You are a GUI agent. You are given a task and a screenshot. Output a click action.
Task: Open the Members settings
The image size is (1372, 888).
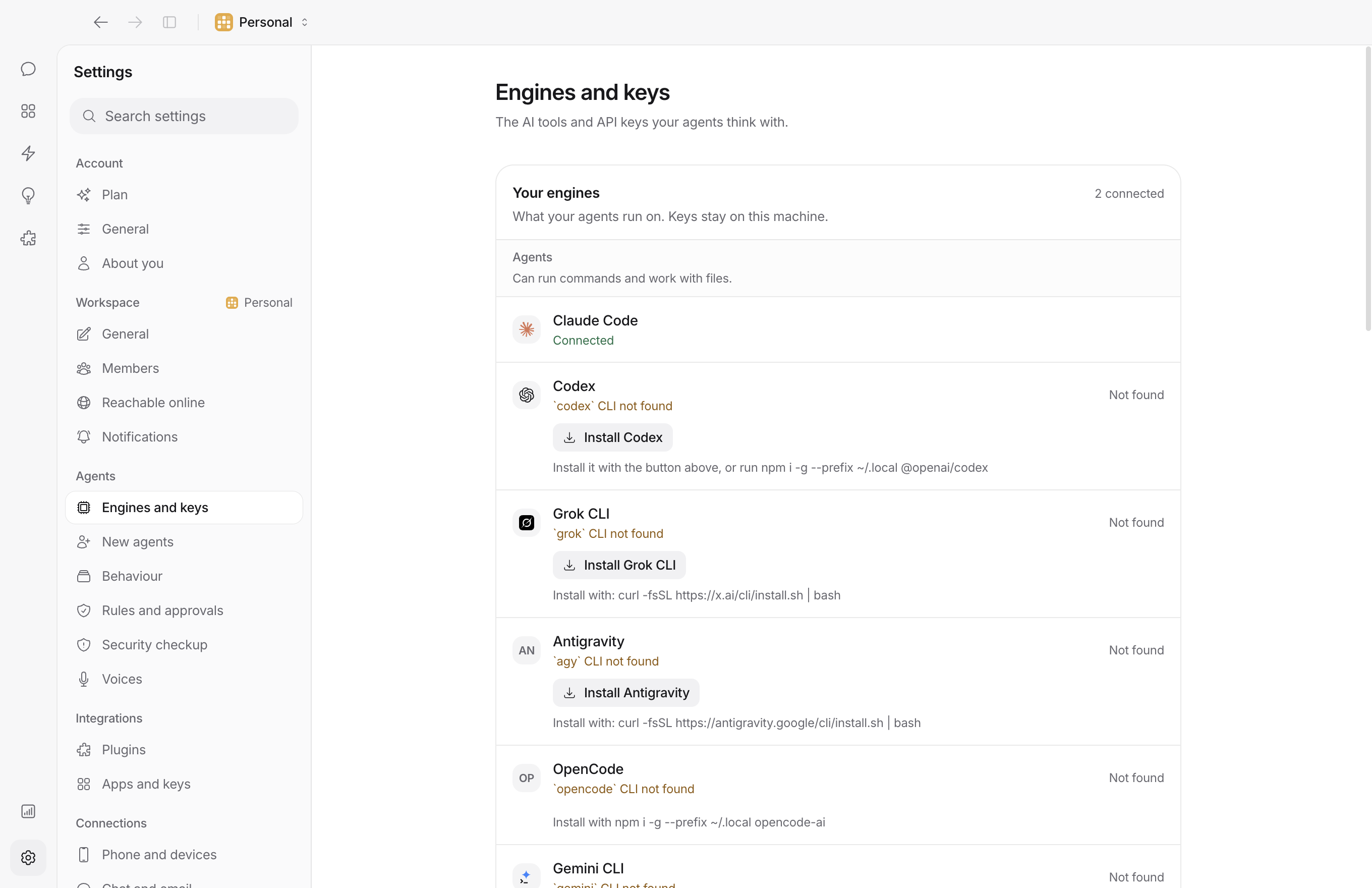pyautogui.click(x=184, y=368)
